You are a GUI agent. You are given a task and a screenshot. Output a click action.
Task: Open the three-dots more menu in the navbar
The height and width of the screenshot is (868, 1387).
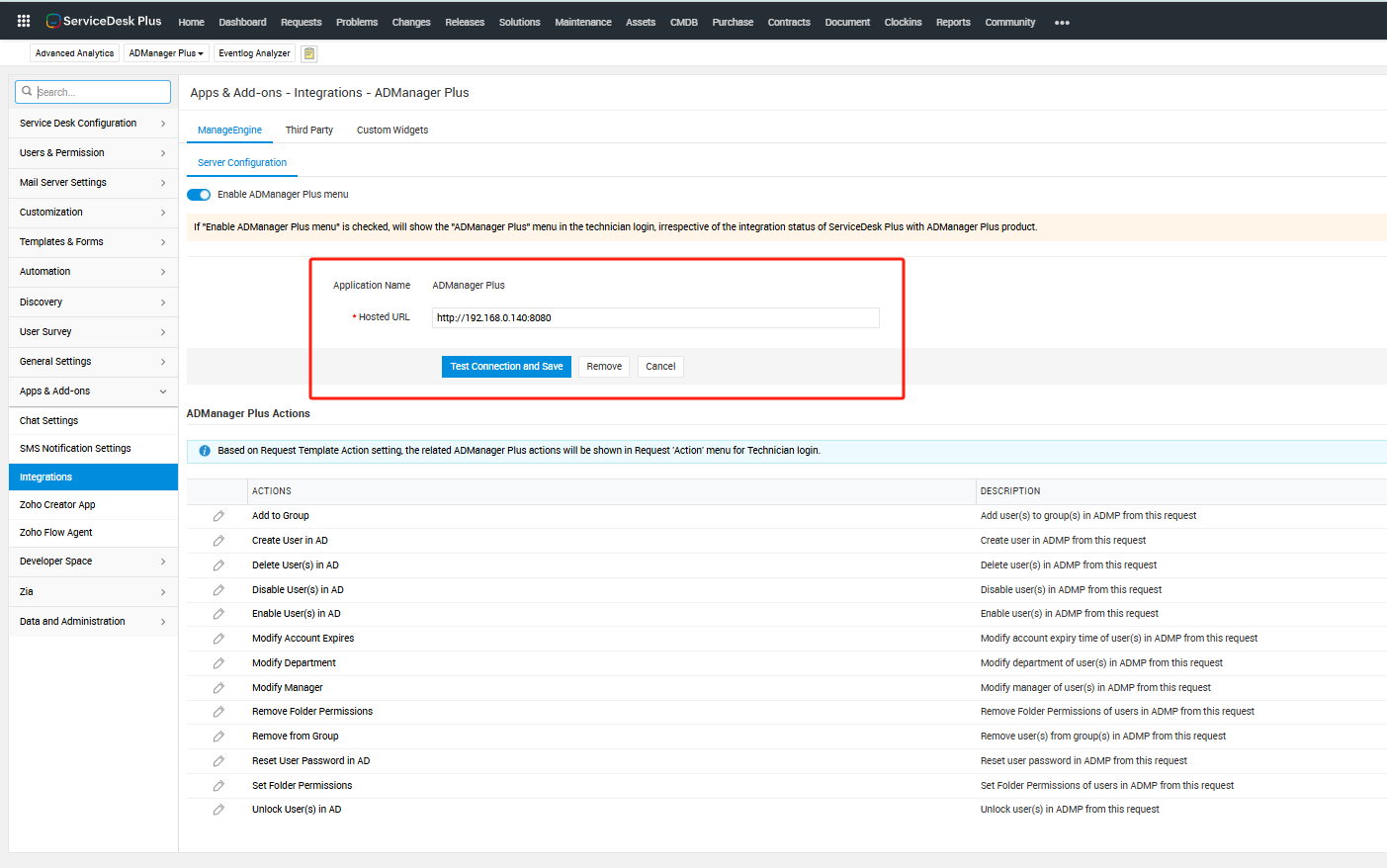[x=1062, y=23]
